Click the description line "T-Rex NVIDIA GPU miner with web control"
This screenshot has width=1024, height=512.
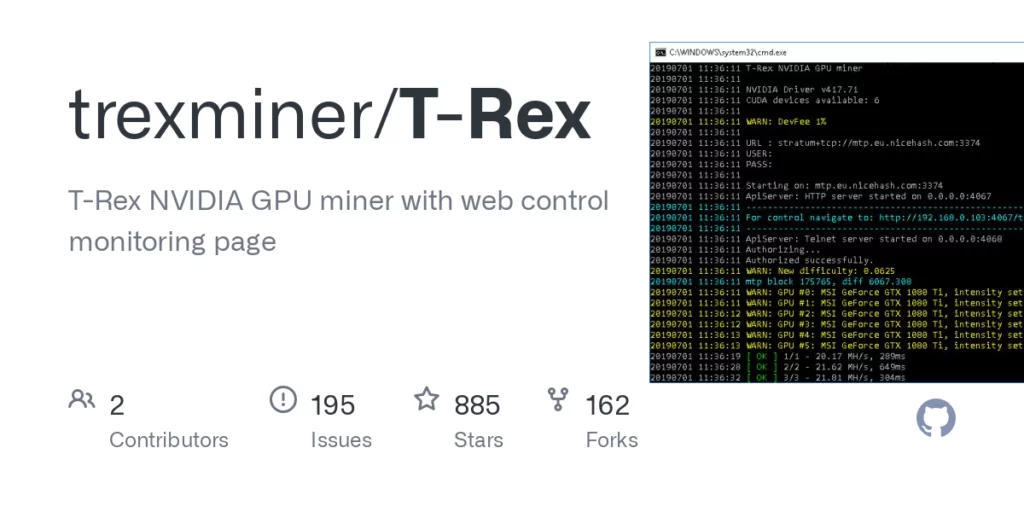[x=338, y=201]
